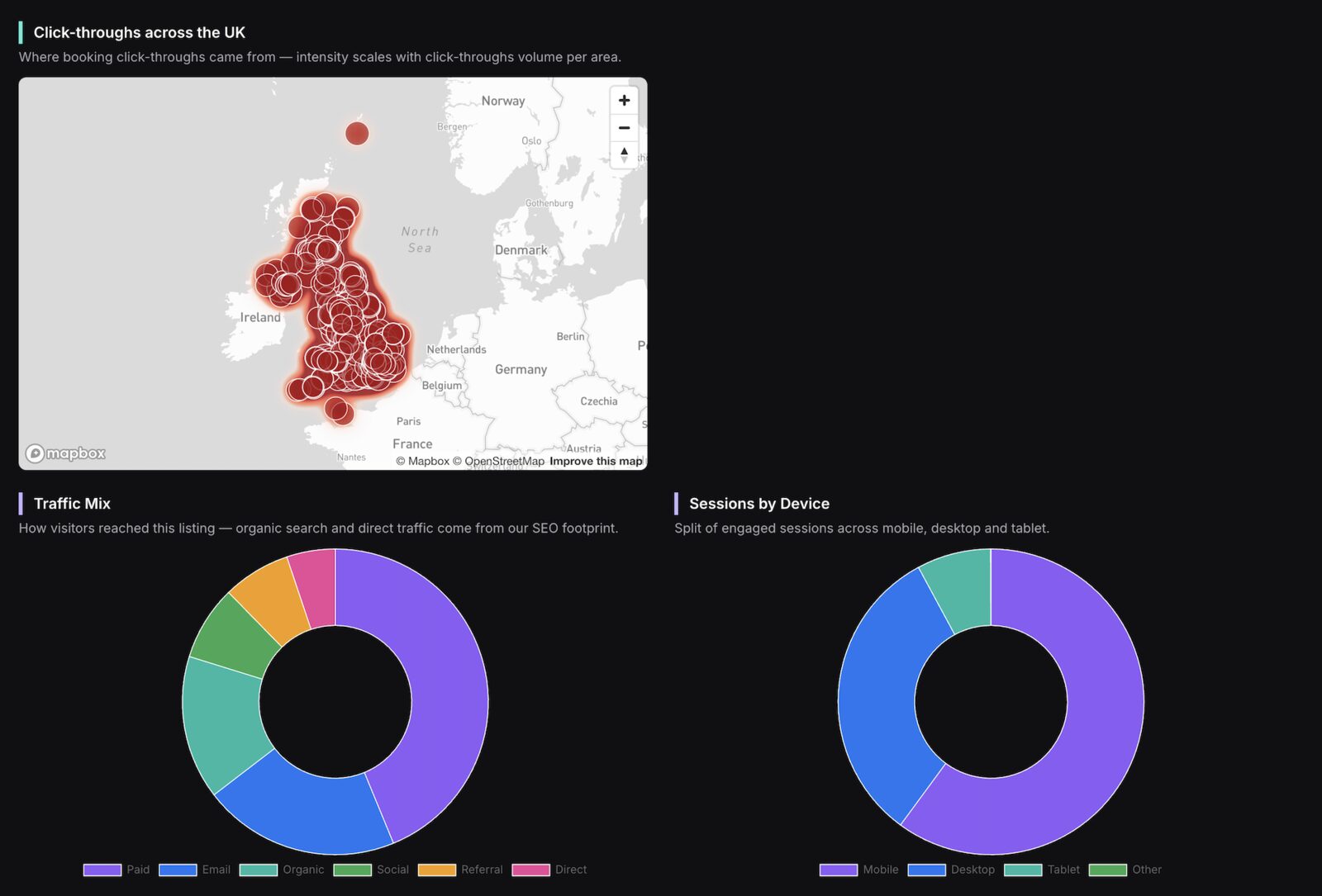Toggle Direct series in legend
Image resolution: width=1322 pixels, height=896 pixels.
click(x=549, y=870)
